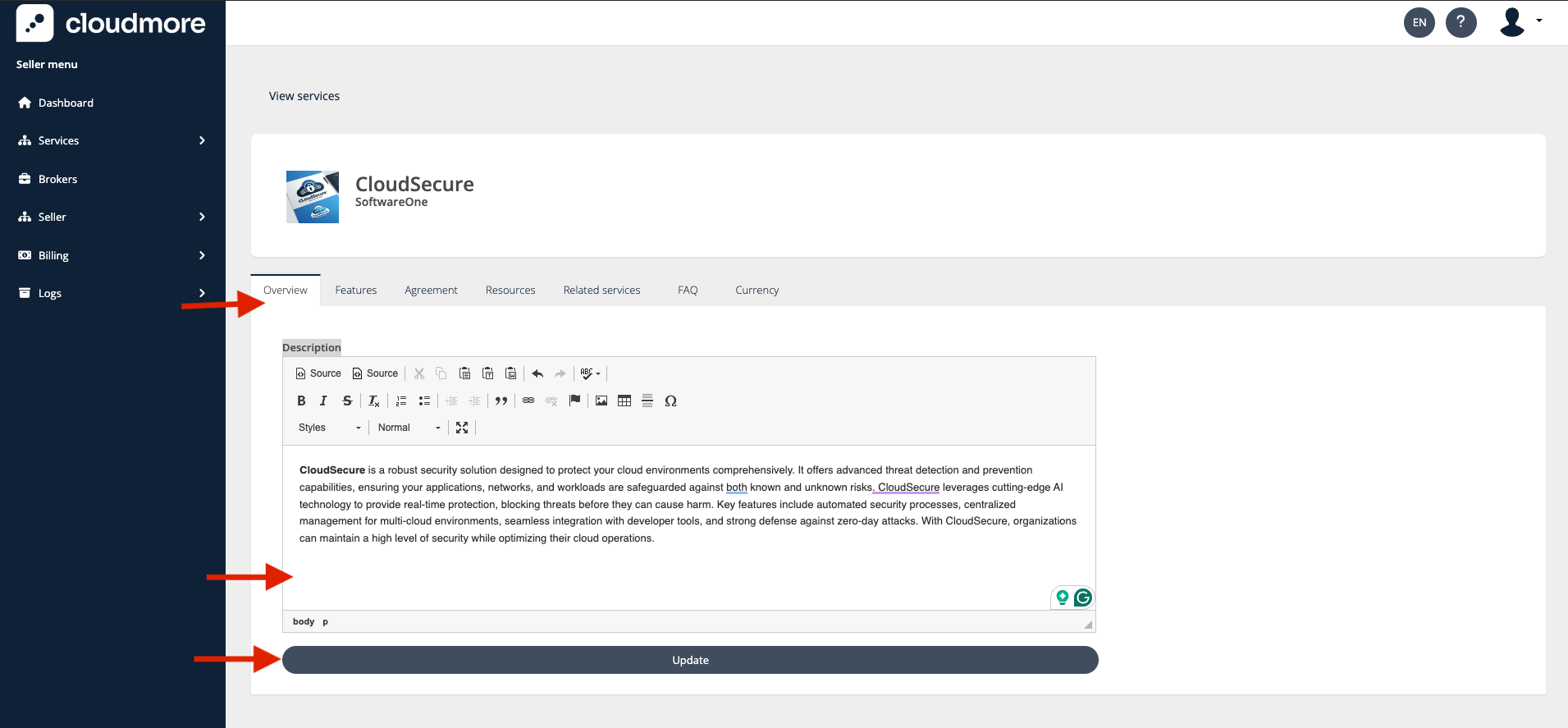Insert an anchor with the flag icon
1568x728 pixels.
click(x=574, y=401)
